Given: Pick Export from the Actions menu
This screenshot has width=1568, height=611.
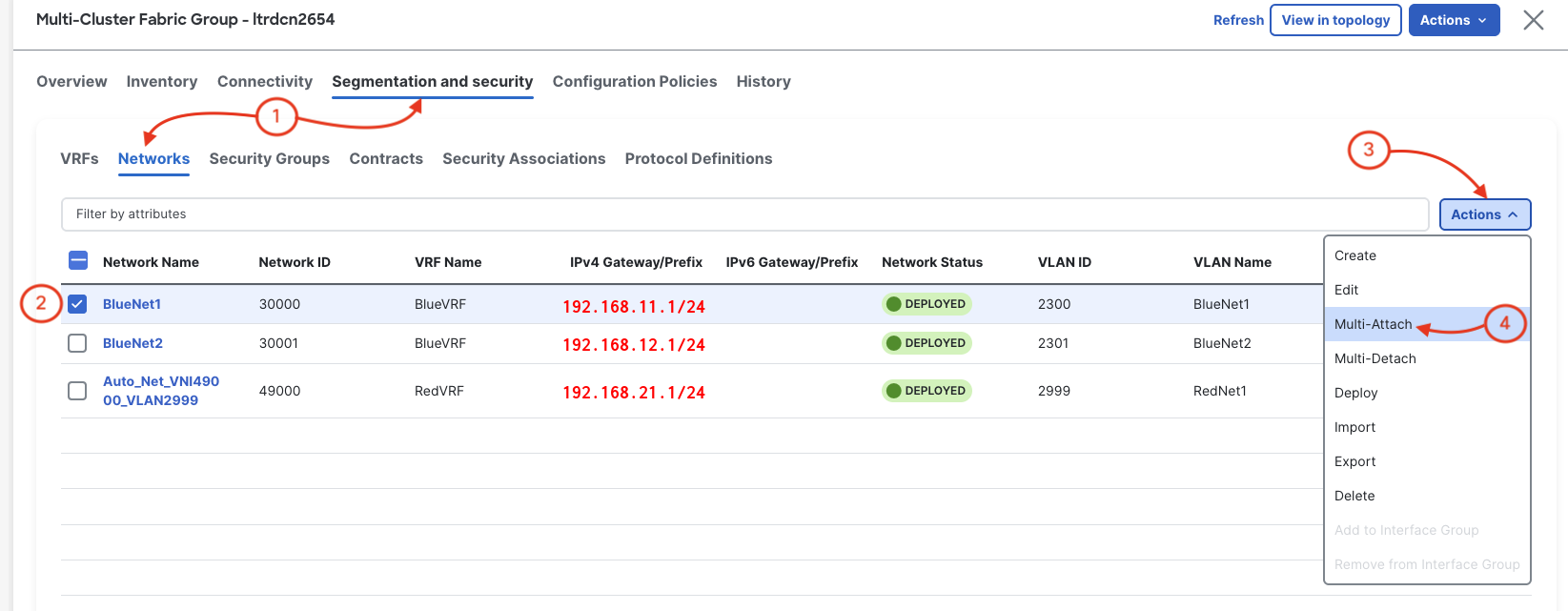Looking at the screenshot, I should [1354, 461].
